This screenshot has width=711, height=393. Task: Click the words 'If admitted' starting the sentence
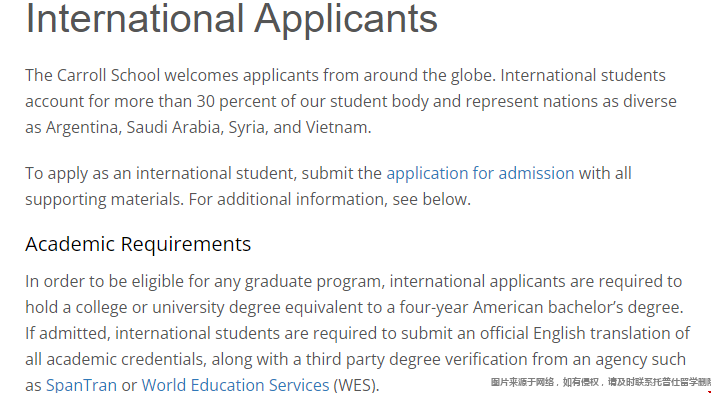(x=68, y=333)
